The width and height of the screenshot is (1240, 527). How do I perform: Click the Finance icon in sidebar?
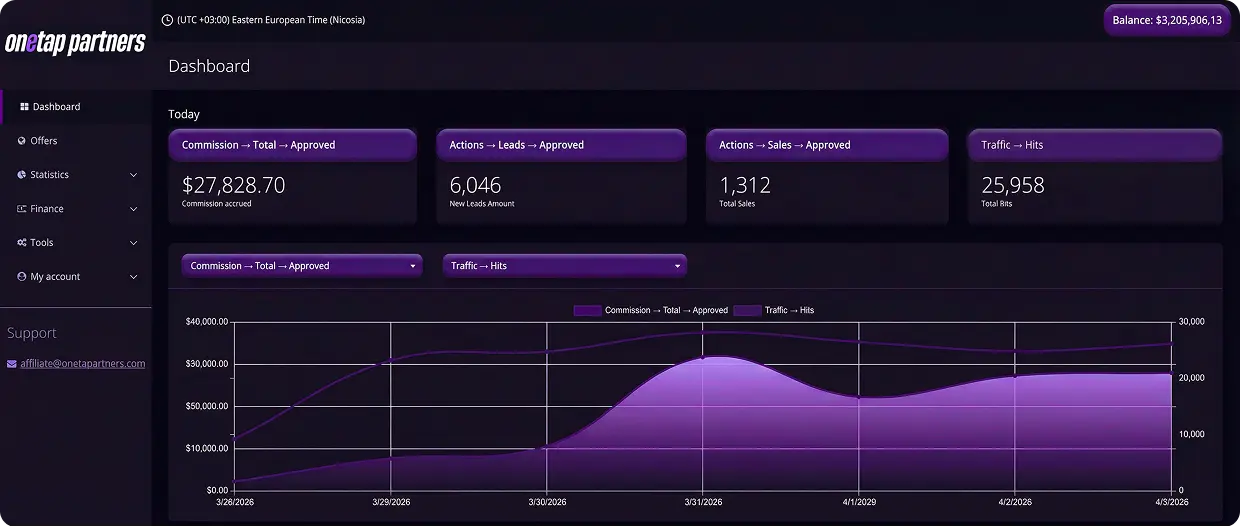click(x=22, y=209)
